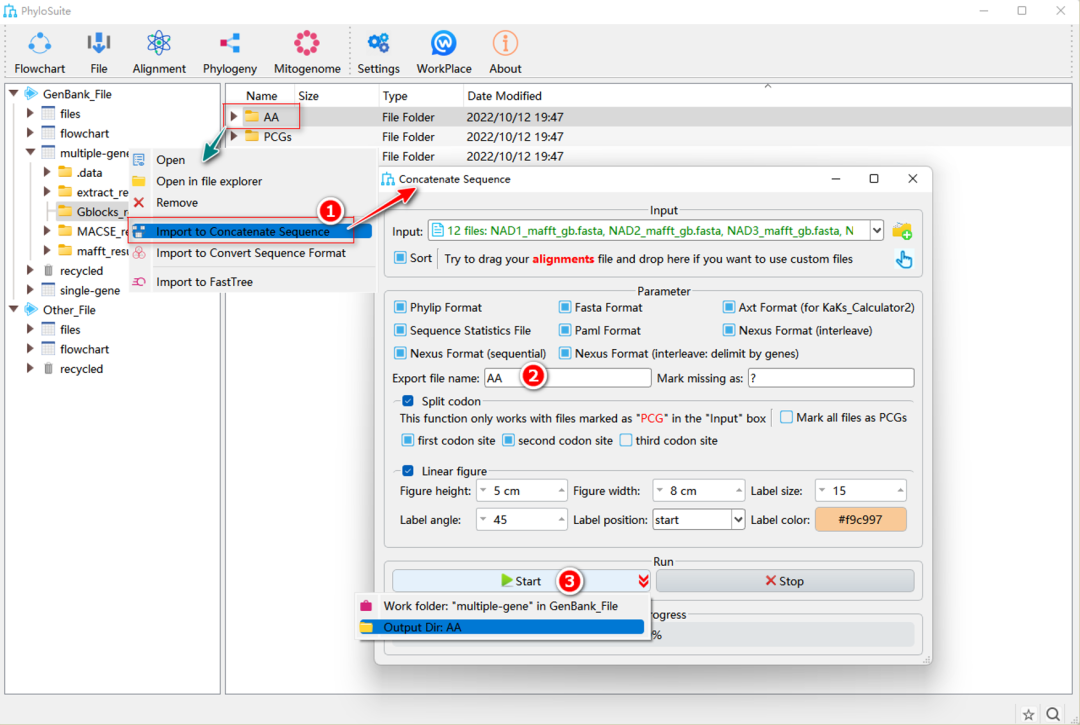Click the recycled trash icon under GenBank_File

coord(48,271)
